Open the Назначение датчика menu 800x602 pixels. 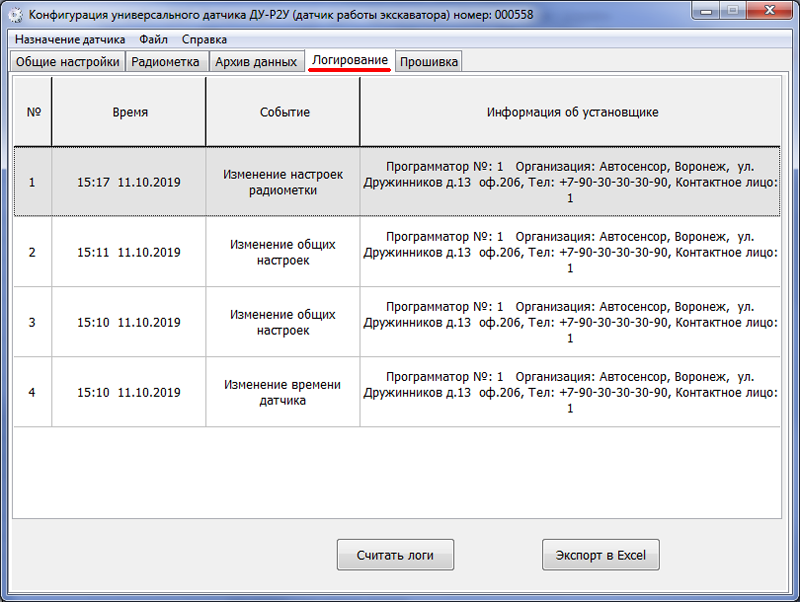click(x=70, y=39)
